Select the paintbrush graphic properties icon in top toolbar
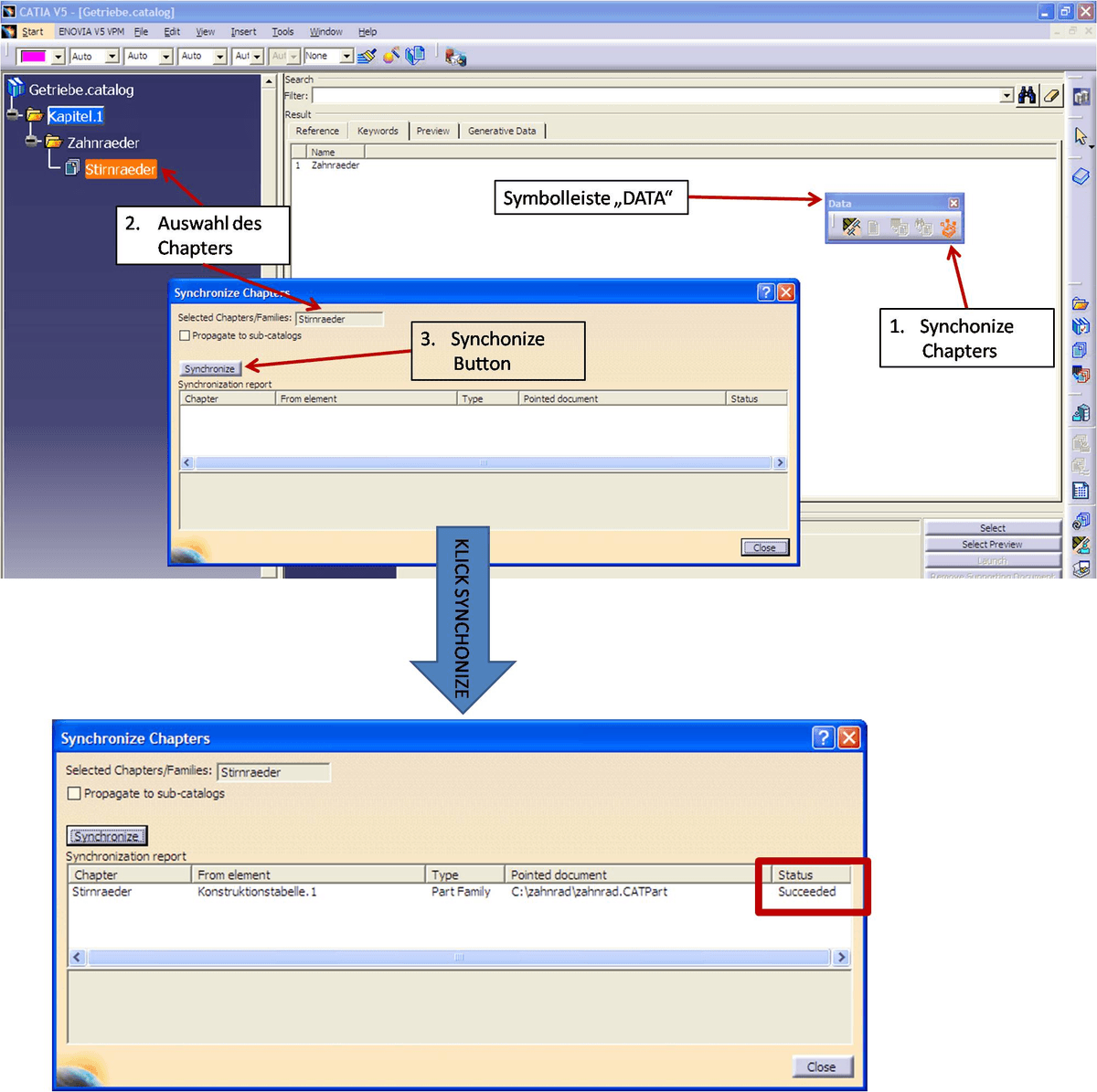Image resolution: width=1097 pixels, height=1092 pixels. click(x=367, y=56)
